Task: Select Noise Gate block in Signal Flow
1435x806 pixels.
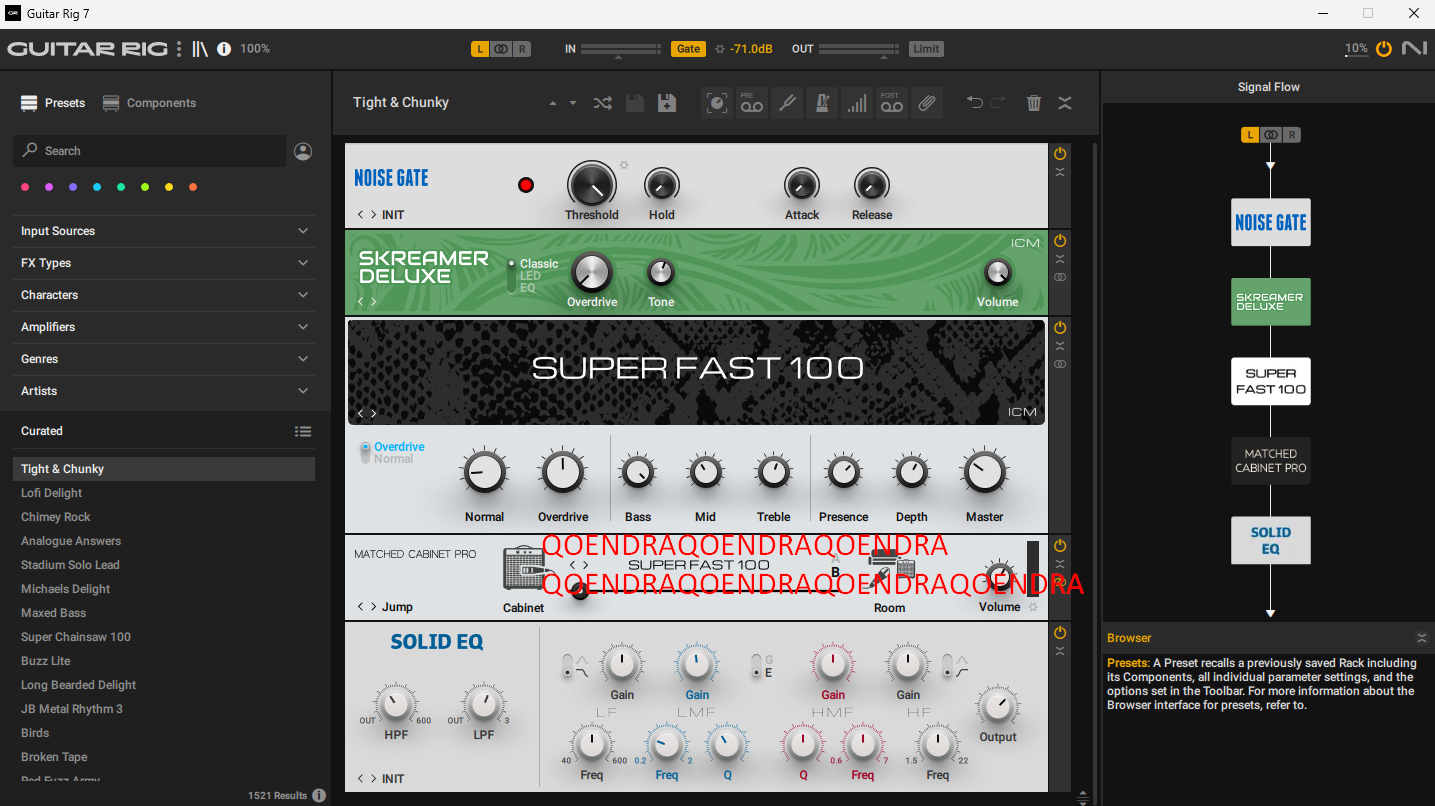Action: point(1270,222)
